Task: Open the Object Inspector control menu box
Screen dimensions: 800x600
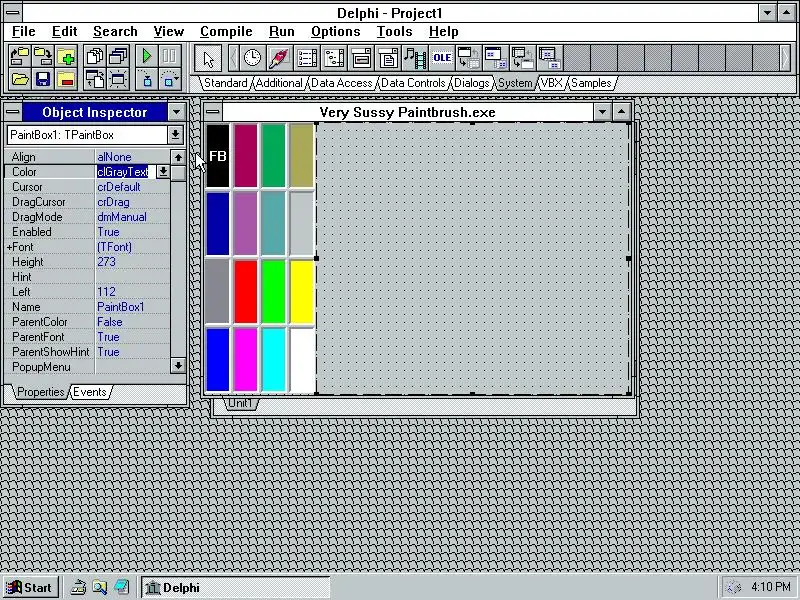Action: [x=13, y=112]
